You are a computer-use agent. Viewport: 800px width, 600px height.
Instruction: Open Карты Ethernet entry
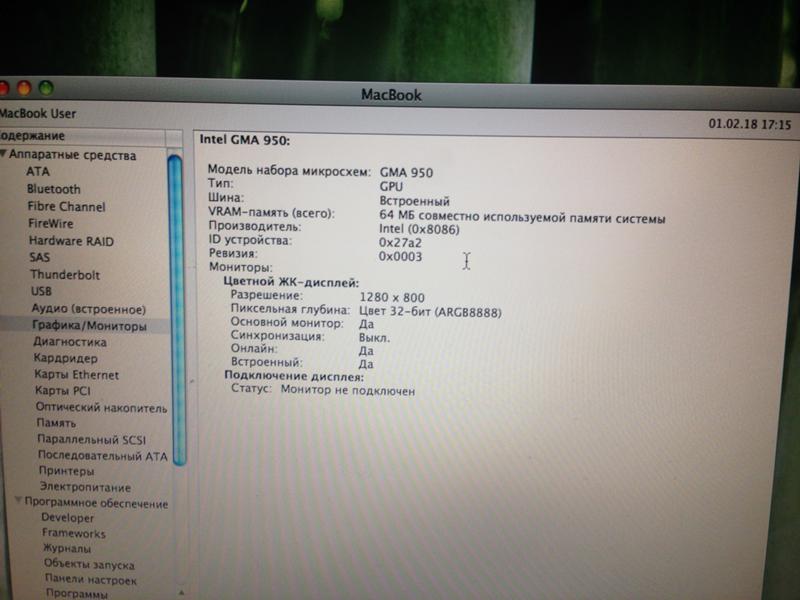[77, 374]
